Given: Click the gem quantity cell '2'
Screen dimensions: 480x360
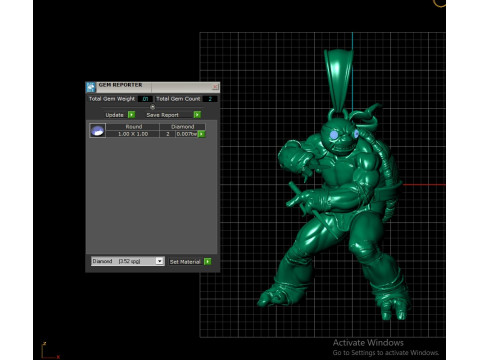Looking at the screenshot, I should click(x=168, y=134).
